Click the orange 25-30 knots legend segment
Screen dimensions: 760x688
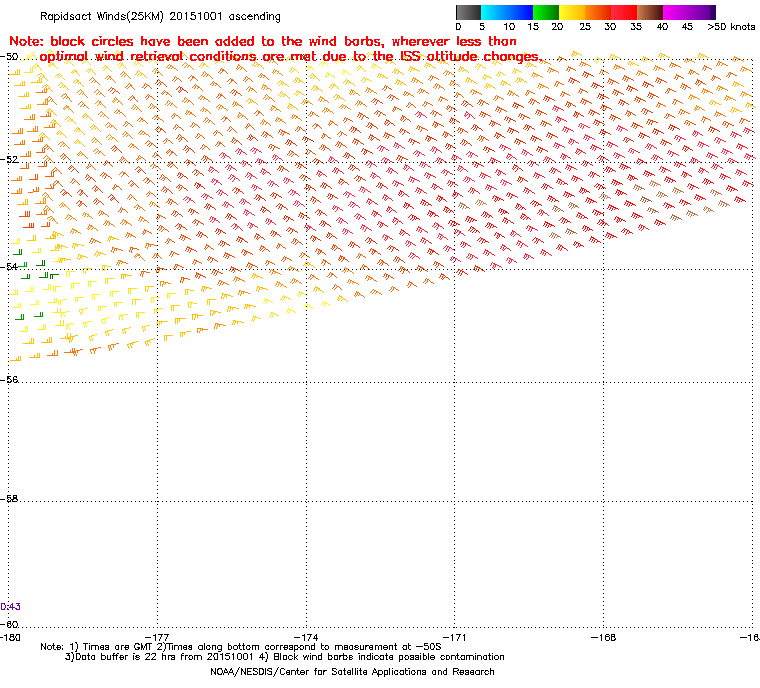pos(598,12)
